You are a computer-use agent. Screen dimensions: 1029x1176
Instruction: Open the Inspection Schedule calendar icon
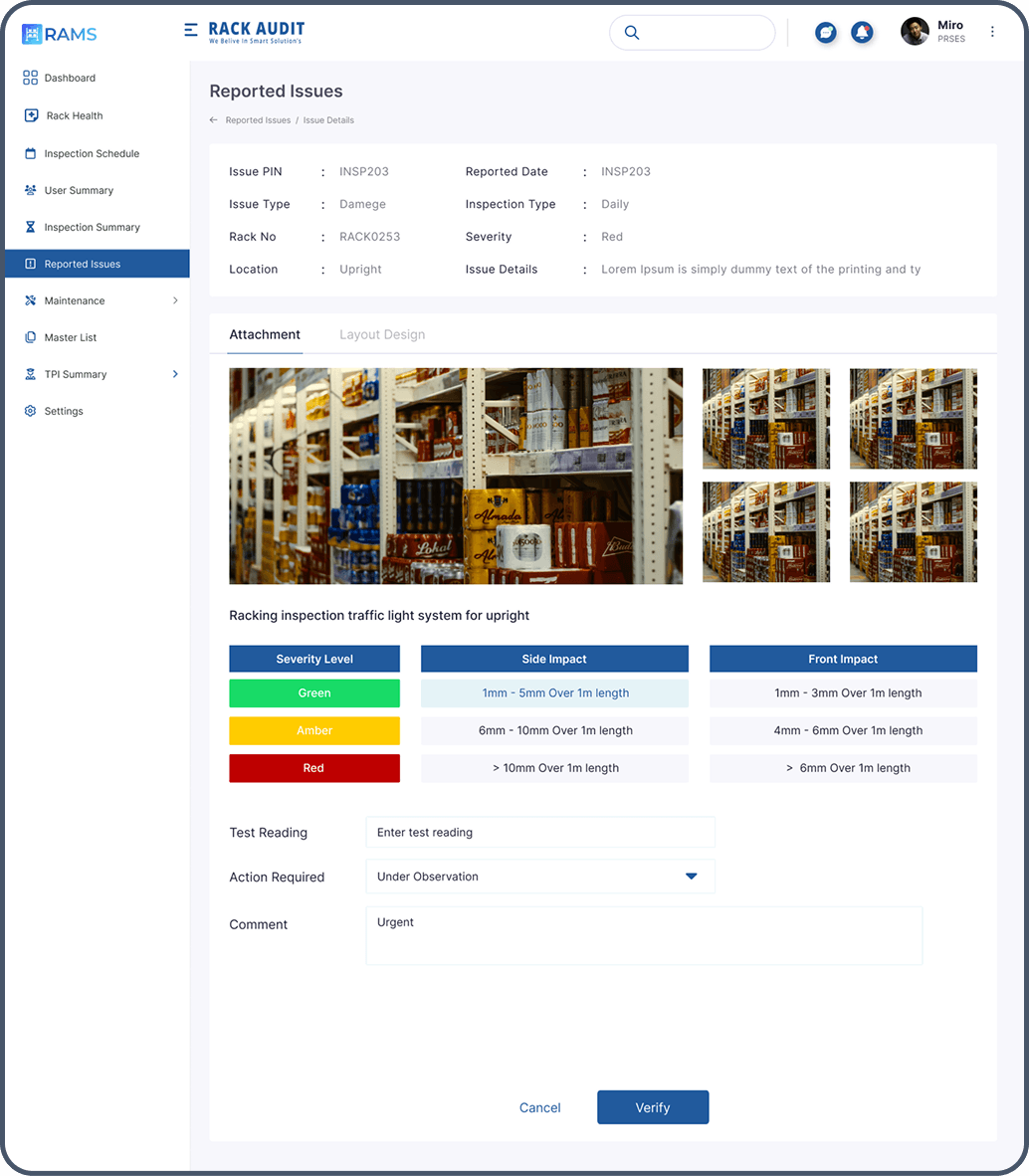32,153
